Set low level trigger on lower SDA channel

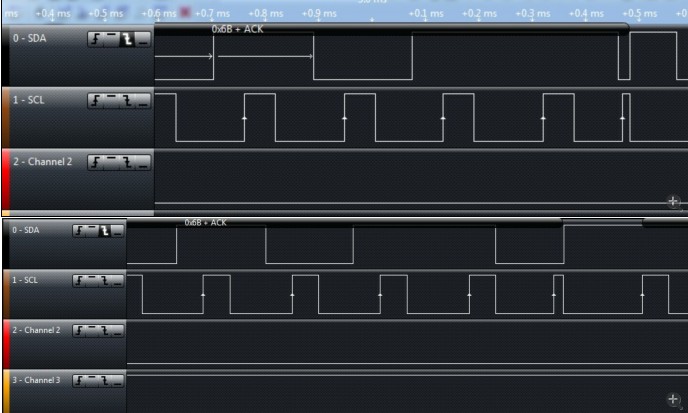(118, 231)
